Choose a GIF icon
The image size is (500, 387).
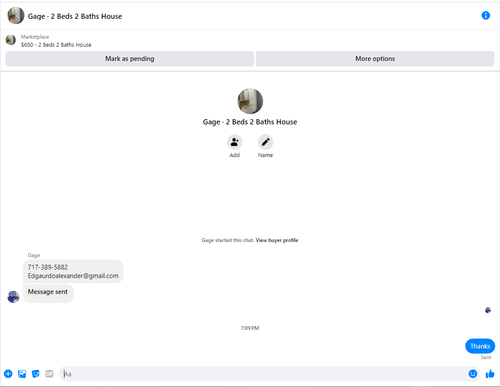[x=49, y=374]
